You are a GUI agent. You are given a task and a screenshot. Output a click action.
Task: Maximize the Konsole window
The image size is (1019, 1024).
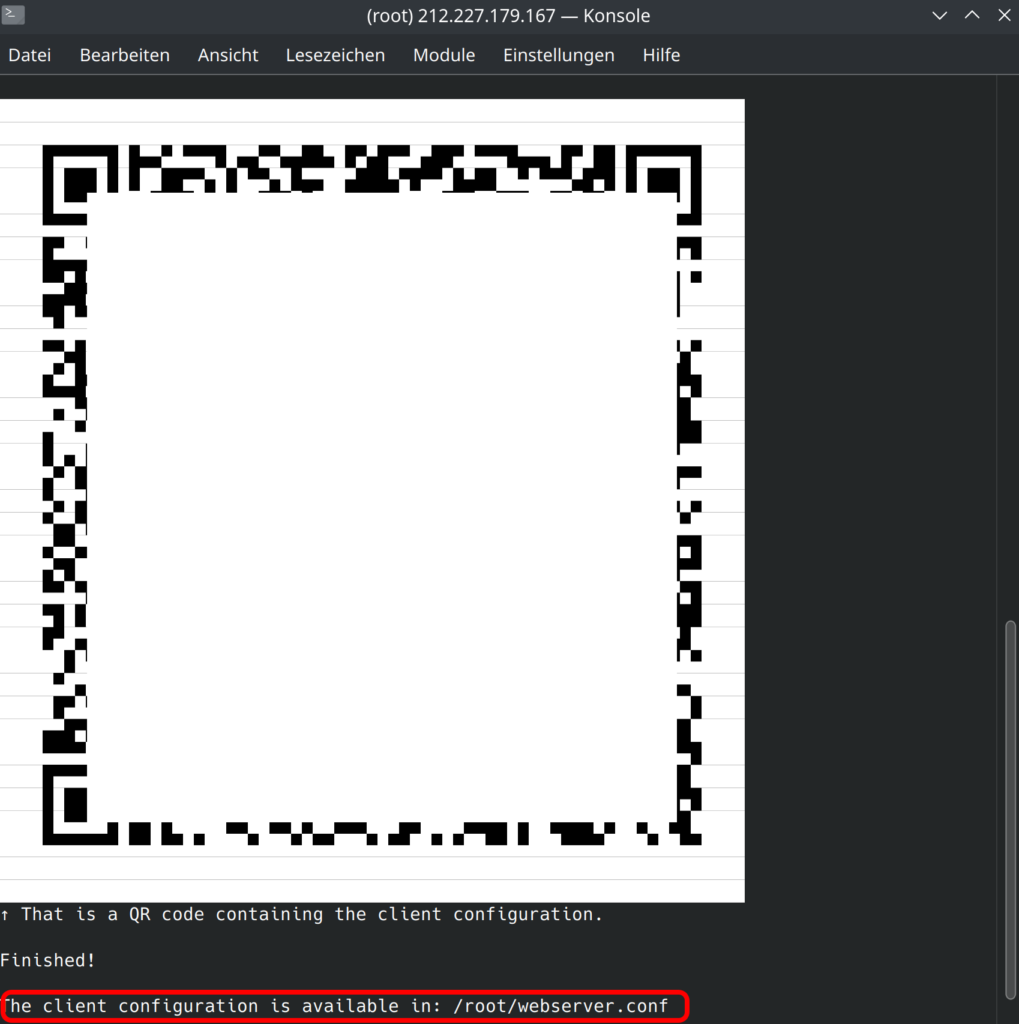[972, 16]
